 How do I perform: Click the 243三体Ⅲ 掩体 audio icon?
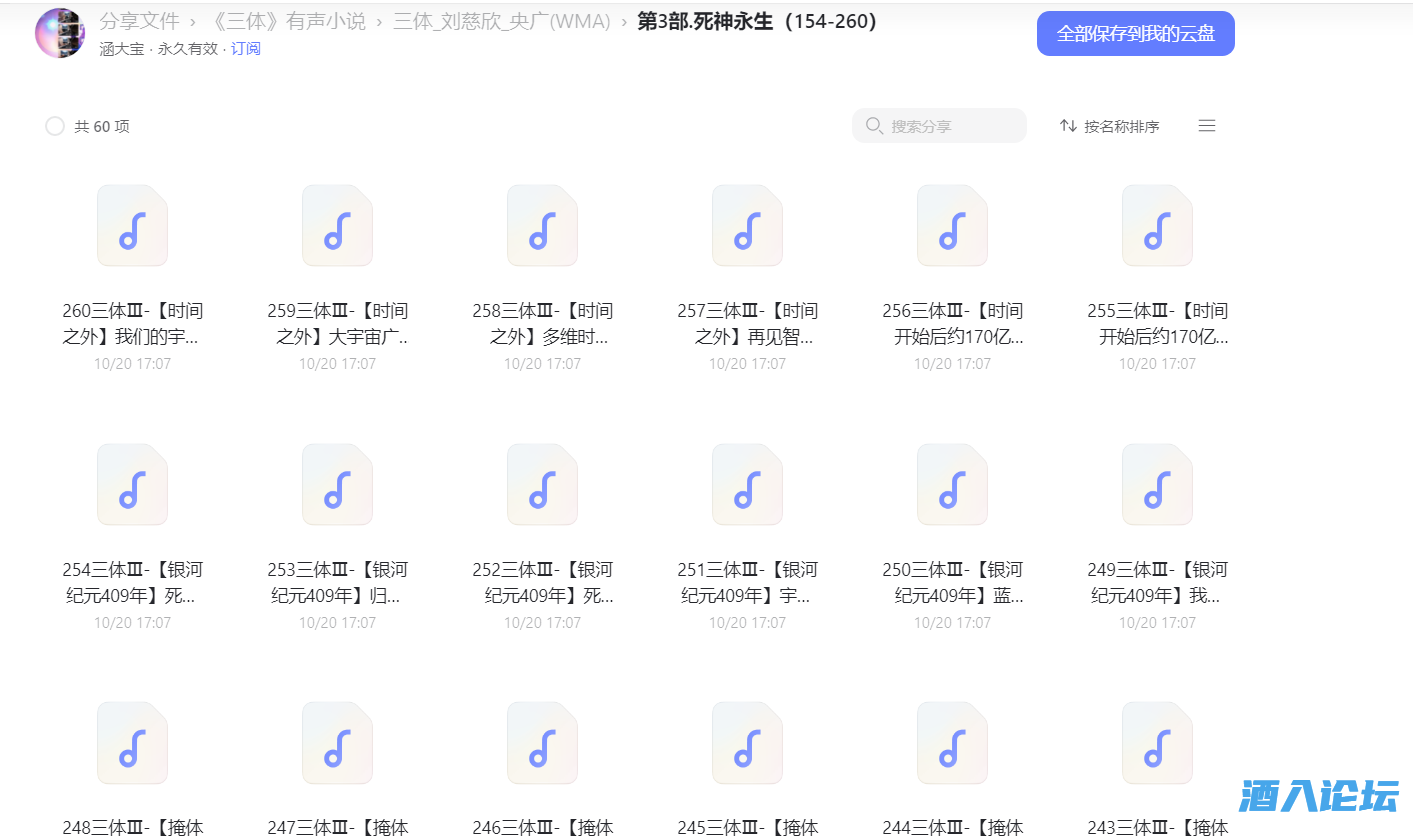point(1156,742)
